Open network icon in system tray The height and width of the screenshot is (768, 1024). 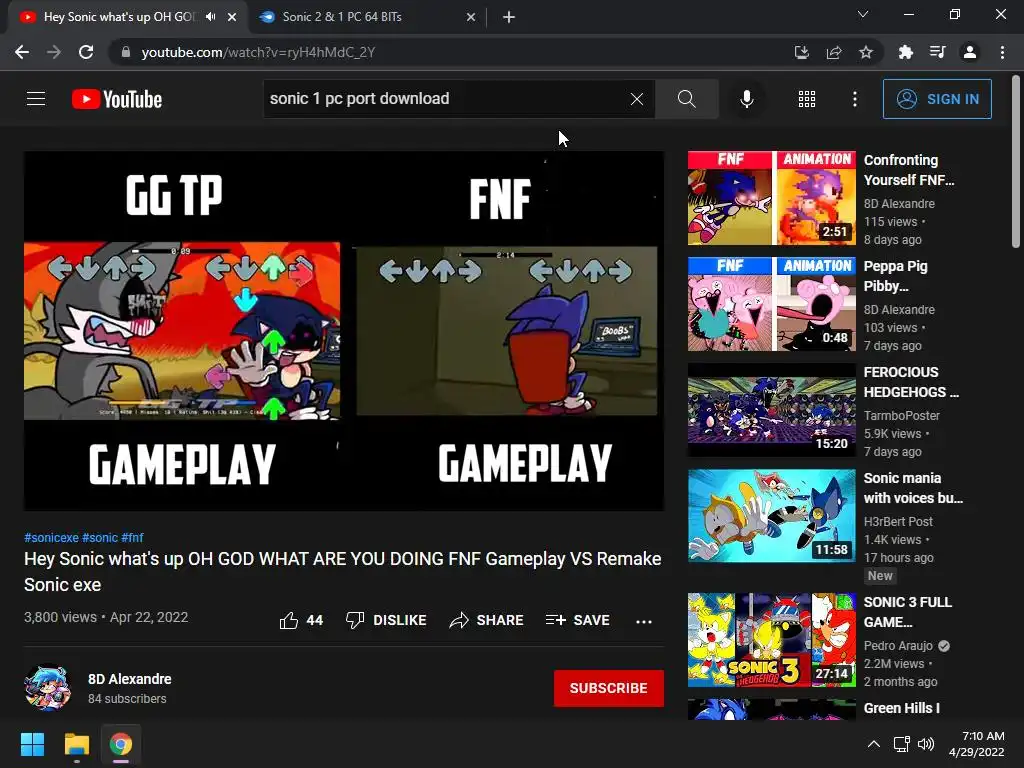(901, 744)
